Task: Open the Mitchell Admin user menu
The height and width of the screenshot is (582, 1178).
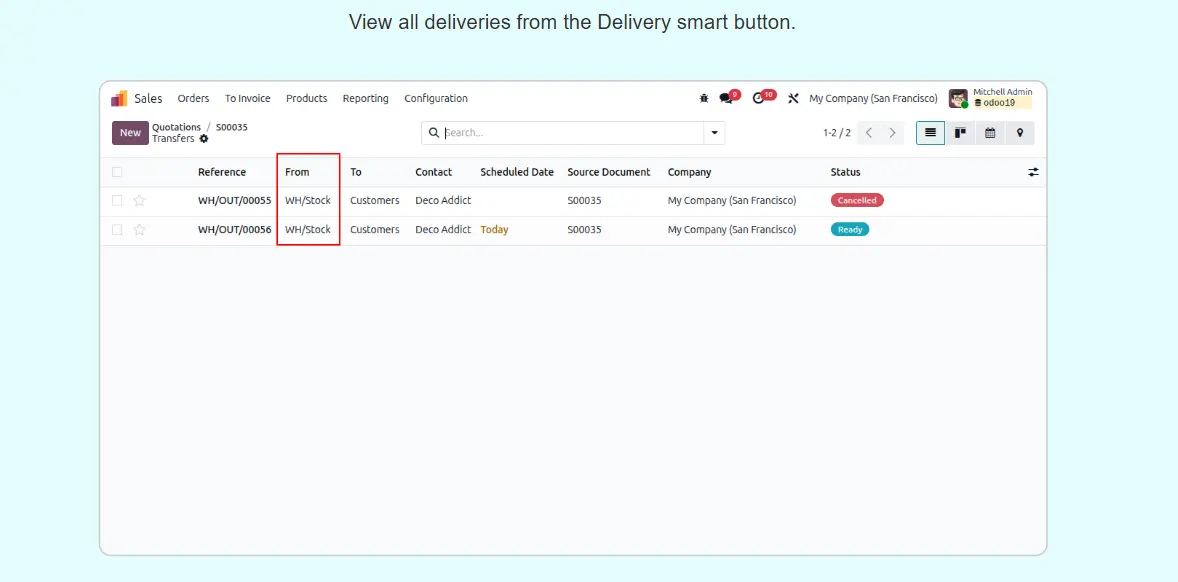Action: pyautogui.click(x=990, y=98)
